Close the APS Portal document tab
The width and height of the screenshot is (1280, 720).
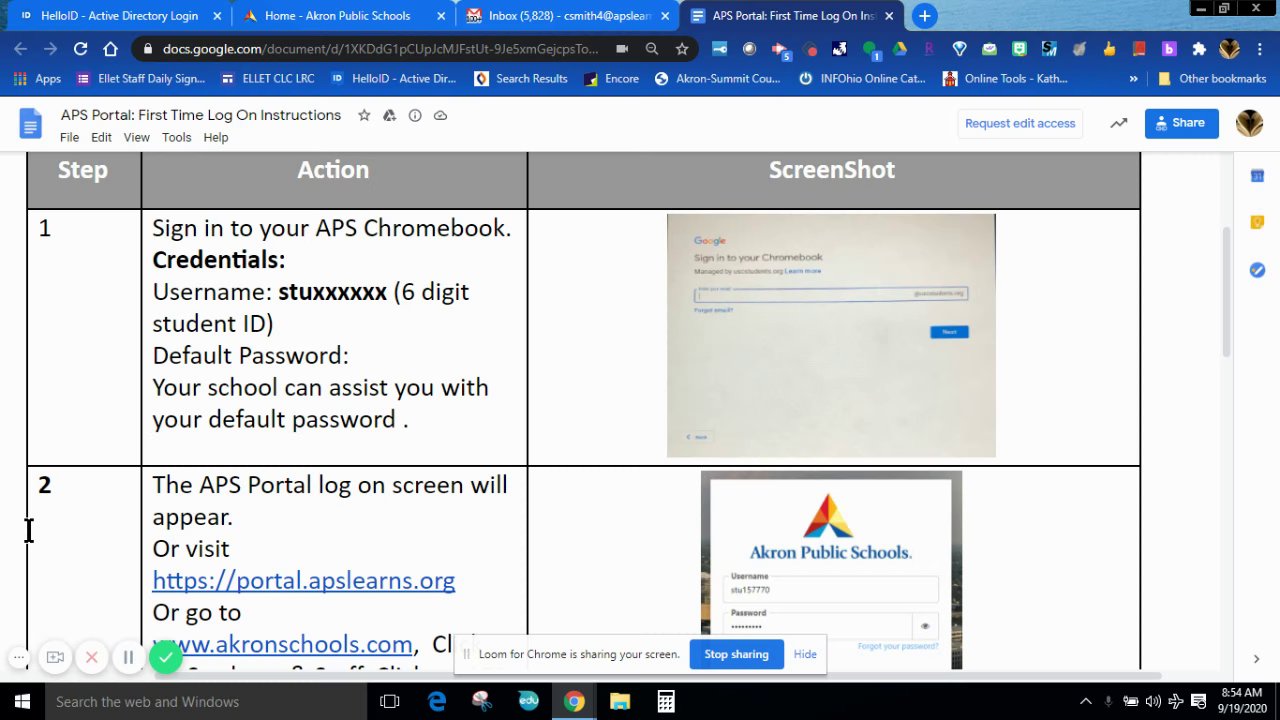(x=889, y=16)
